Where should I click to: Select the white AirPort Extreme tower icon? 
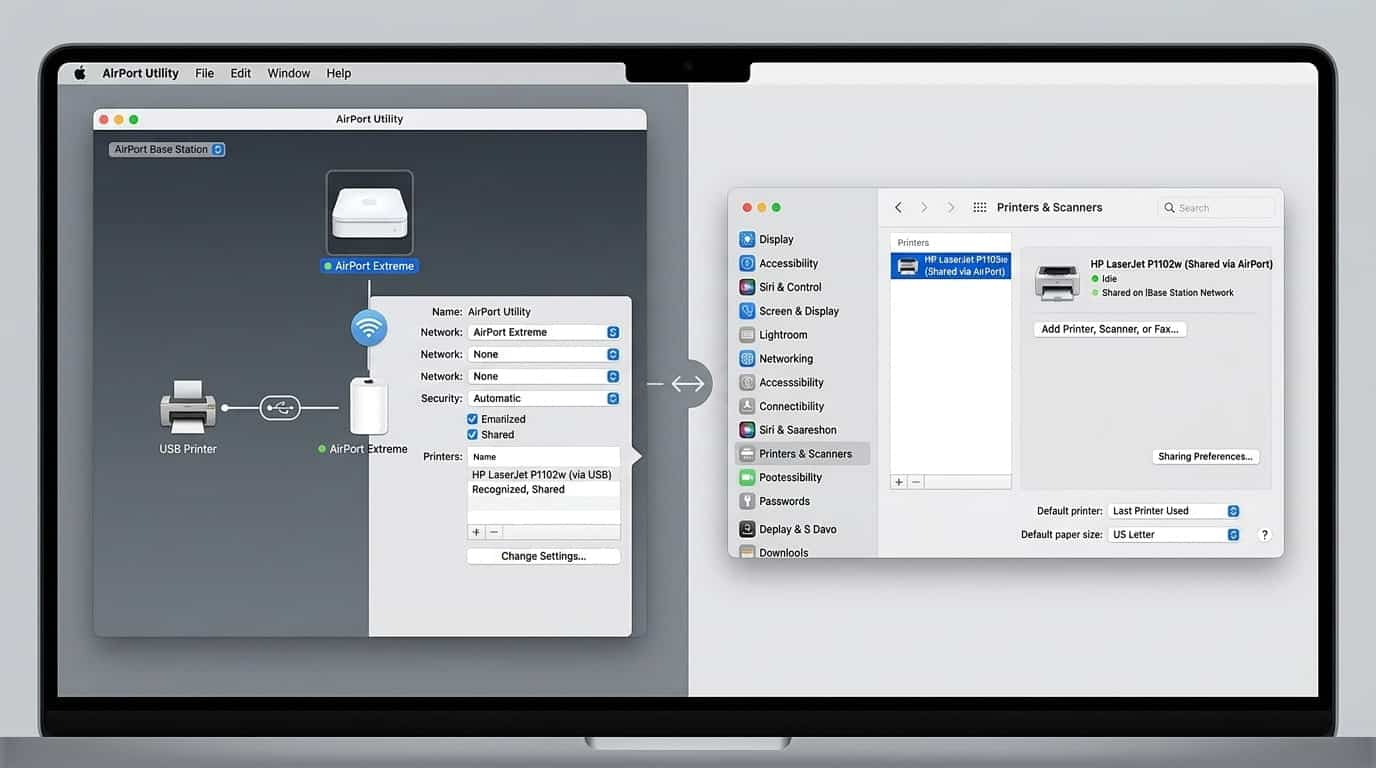(x=368, y=406)
